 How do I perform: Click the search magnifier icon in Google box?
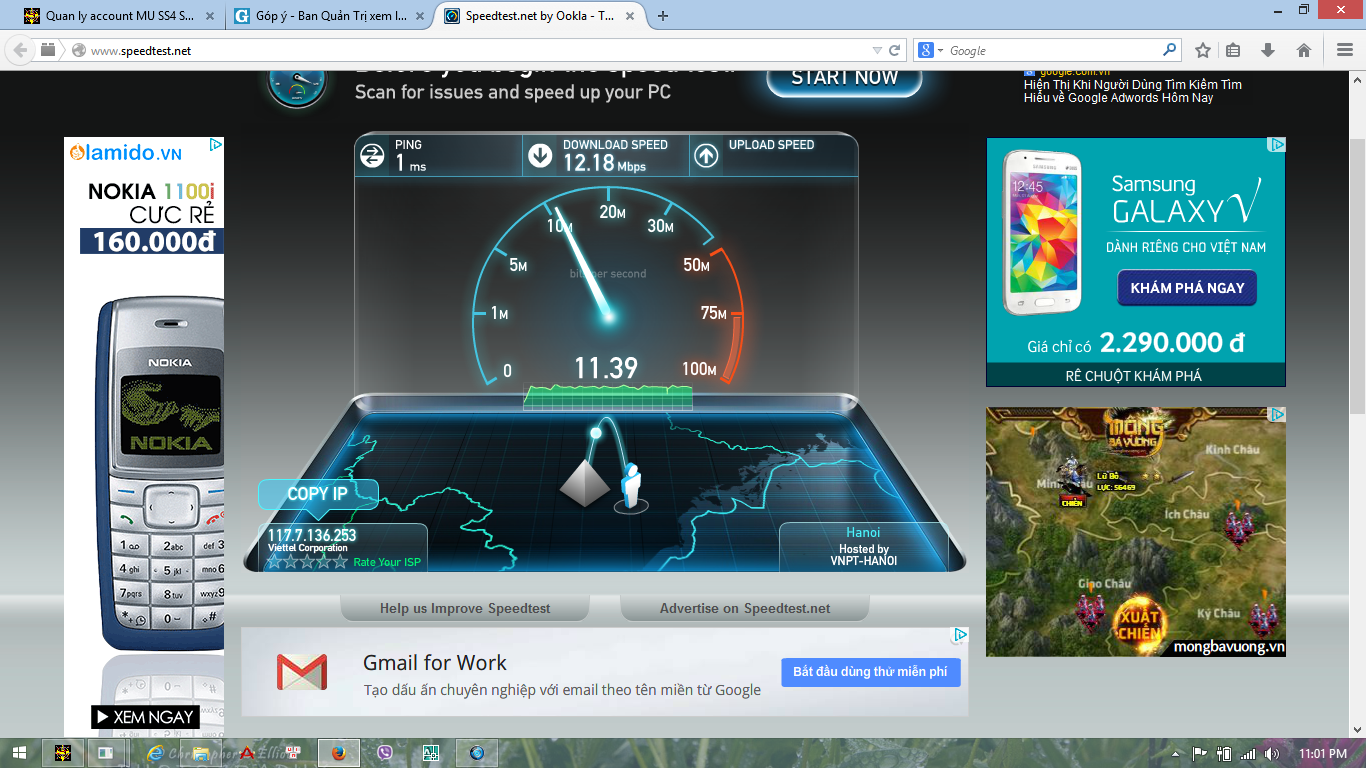pos(1170,50)
